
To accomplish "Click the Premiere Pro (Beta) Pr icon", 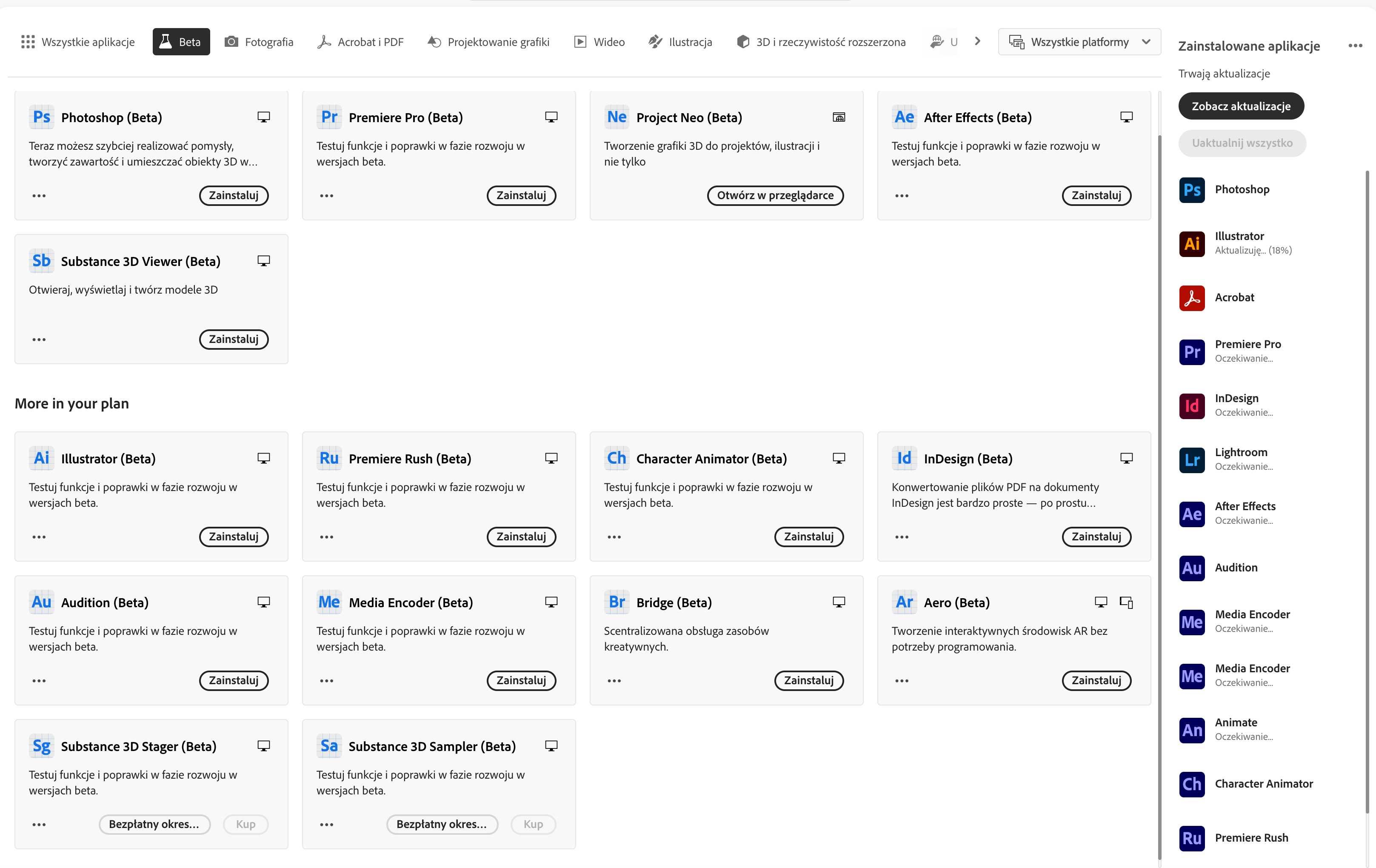I will tap(329, 117).
